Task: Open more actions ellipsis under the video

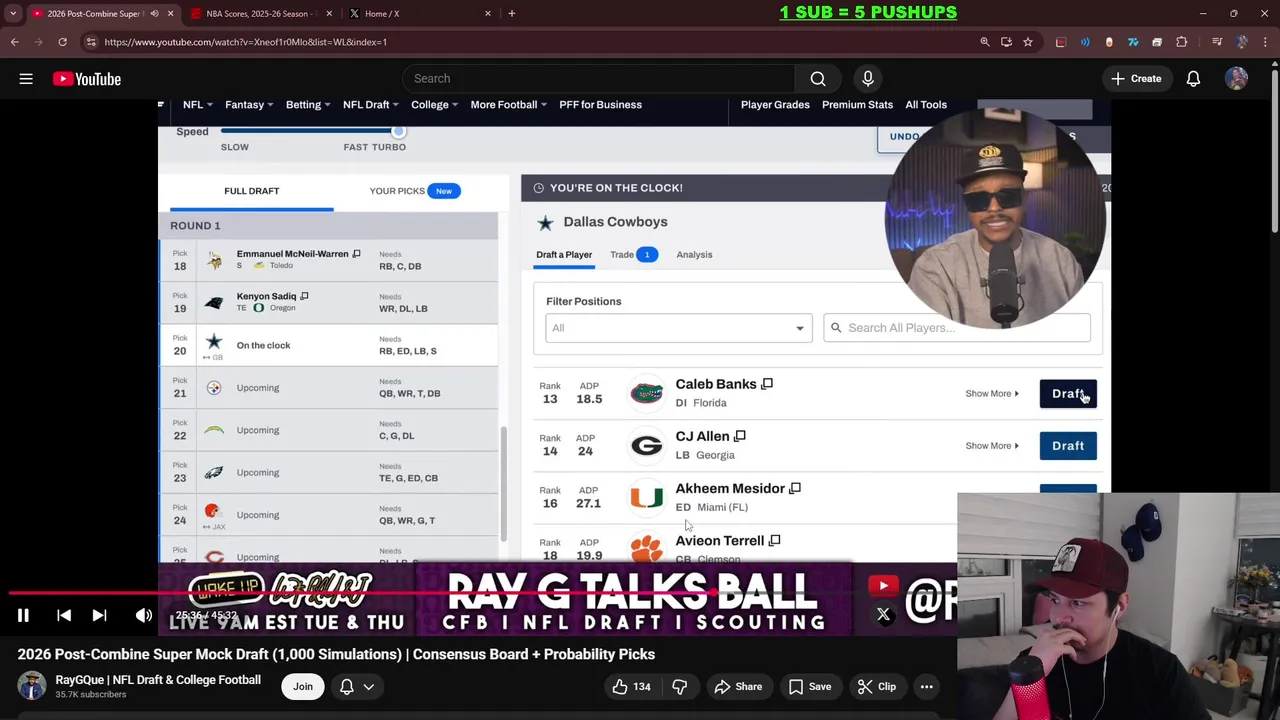Action: pyautogui.click(x=927, y=687)
